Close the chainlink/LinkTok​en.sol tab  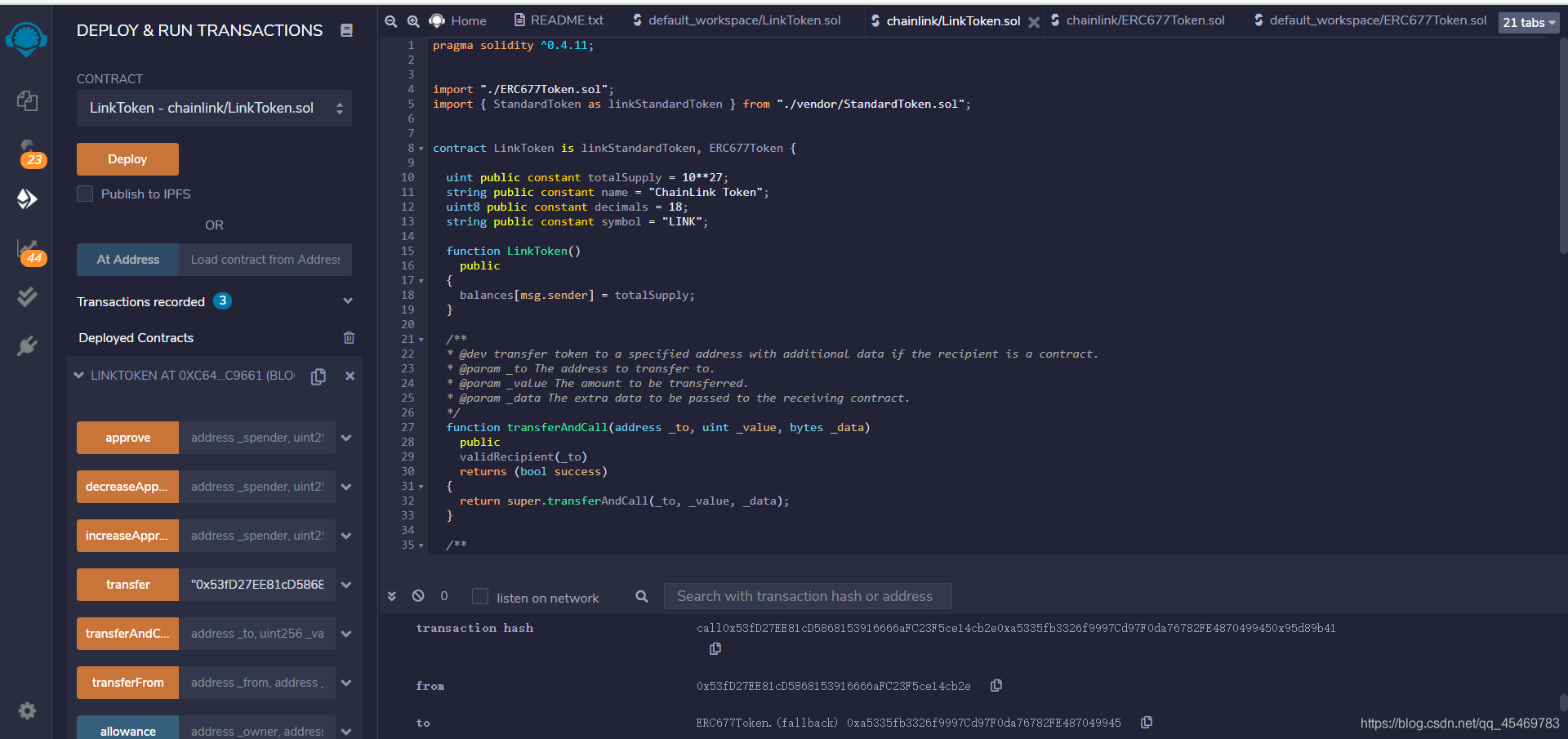[x=1034, y=22]
